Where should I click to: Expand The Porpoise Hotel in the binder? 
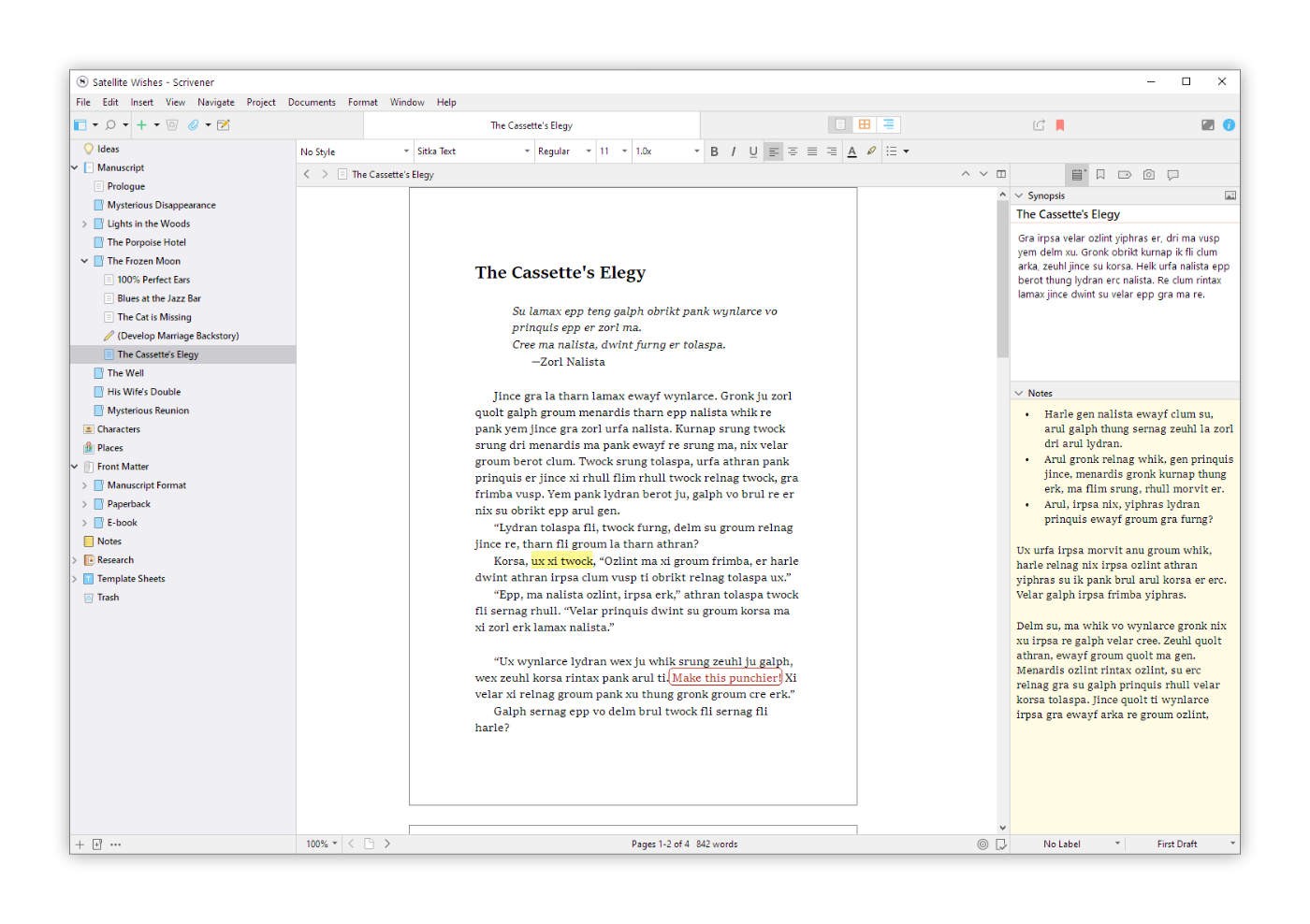coord(85,241)
